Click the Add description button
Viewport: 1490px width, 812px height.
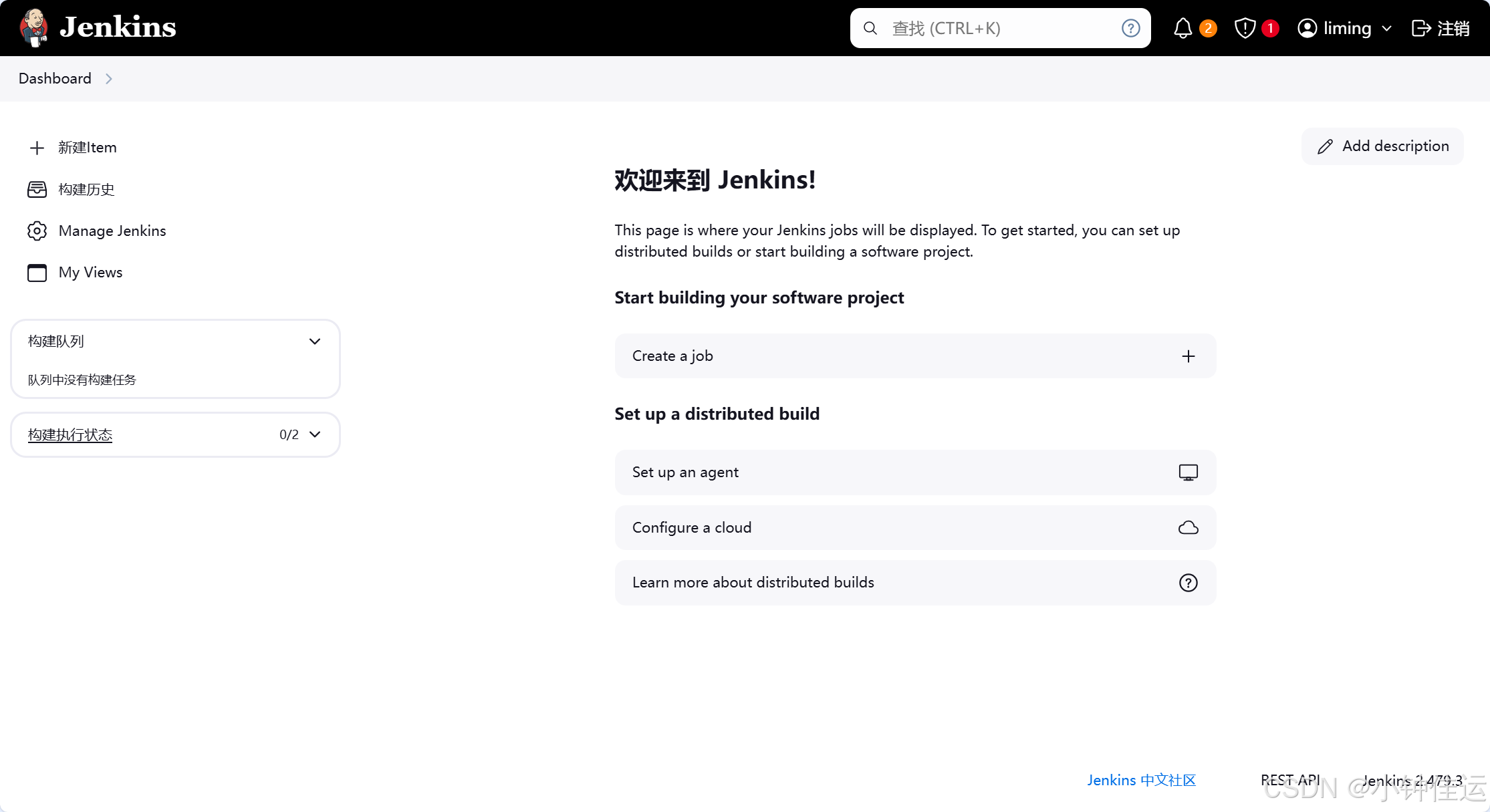tap(1382, 146)
